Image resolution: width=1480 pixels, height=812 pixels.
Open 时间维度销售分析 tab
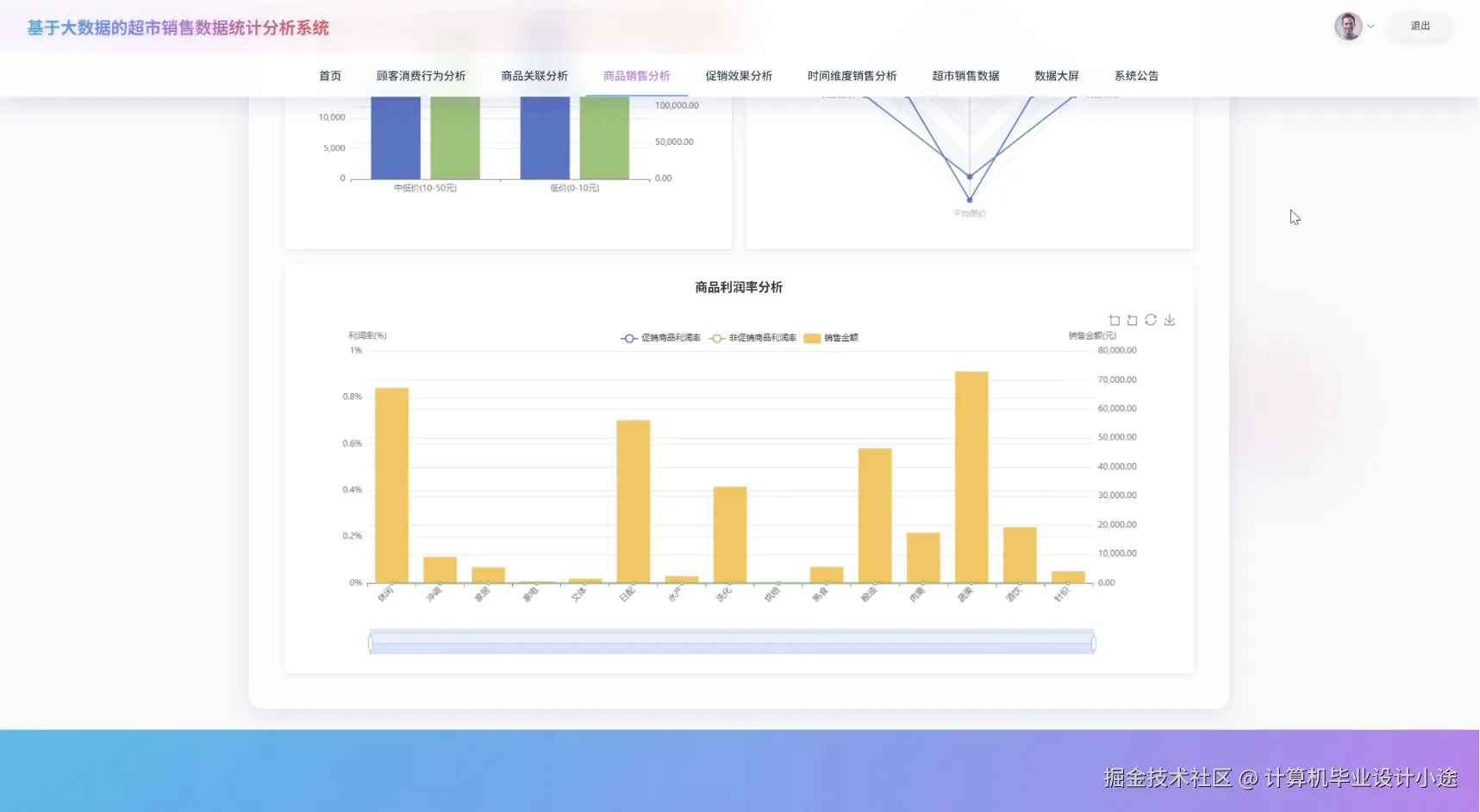[x=852, y=76]
